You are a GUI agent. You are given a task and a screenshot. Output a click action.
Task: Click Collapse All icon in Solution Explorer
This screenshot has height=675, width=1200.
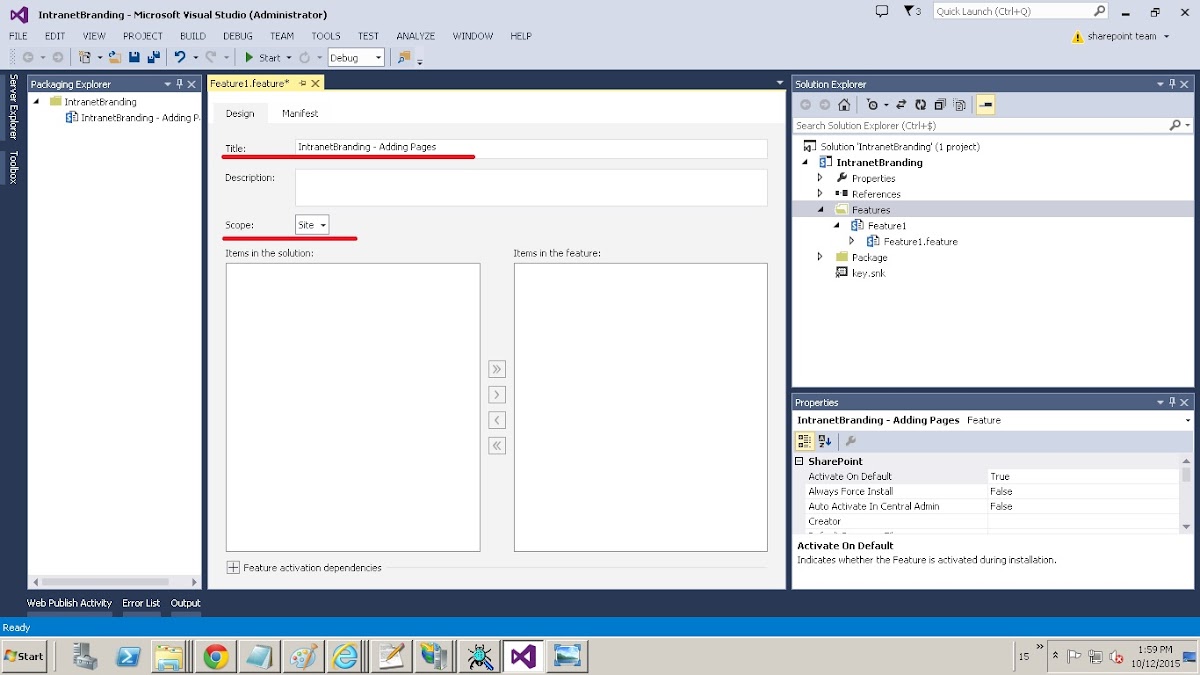point(940,105)
